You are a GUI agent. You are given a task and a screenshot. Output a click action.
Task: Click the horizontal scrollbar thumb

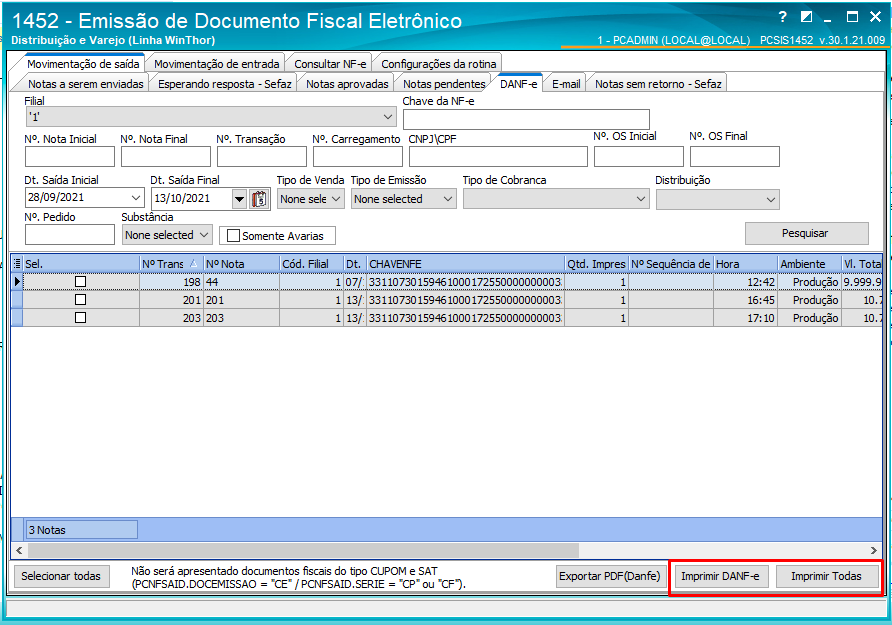point(303,550)
